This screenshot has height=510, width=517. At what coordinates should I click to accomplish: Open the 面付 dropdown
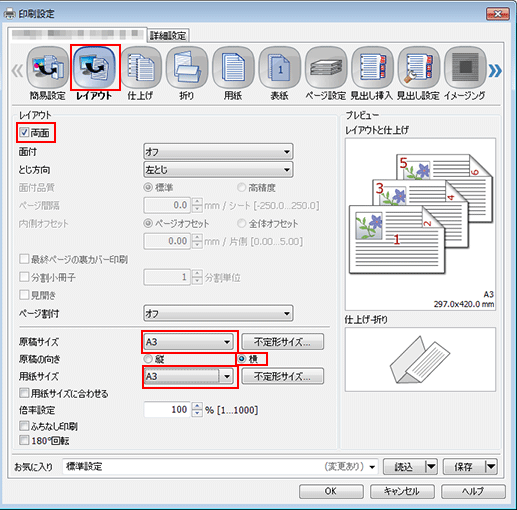pos(218,152)
